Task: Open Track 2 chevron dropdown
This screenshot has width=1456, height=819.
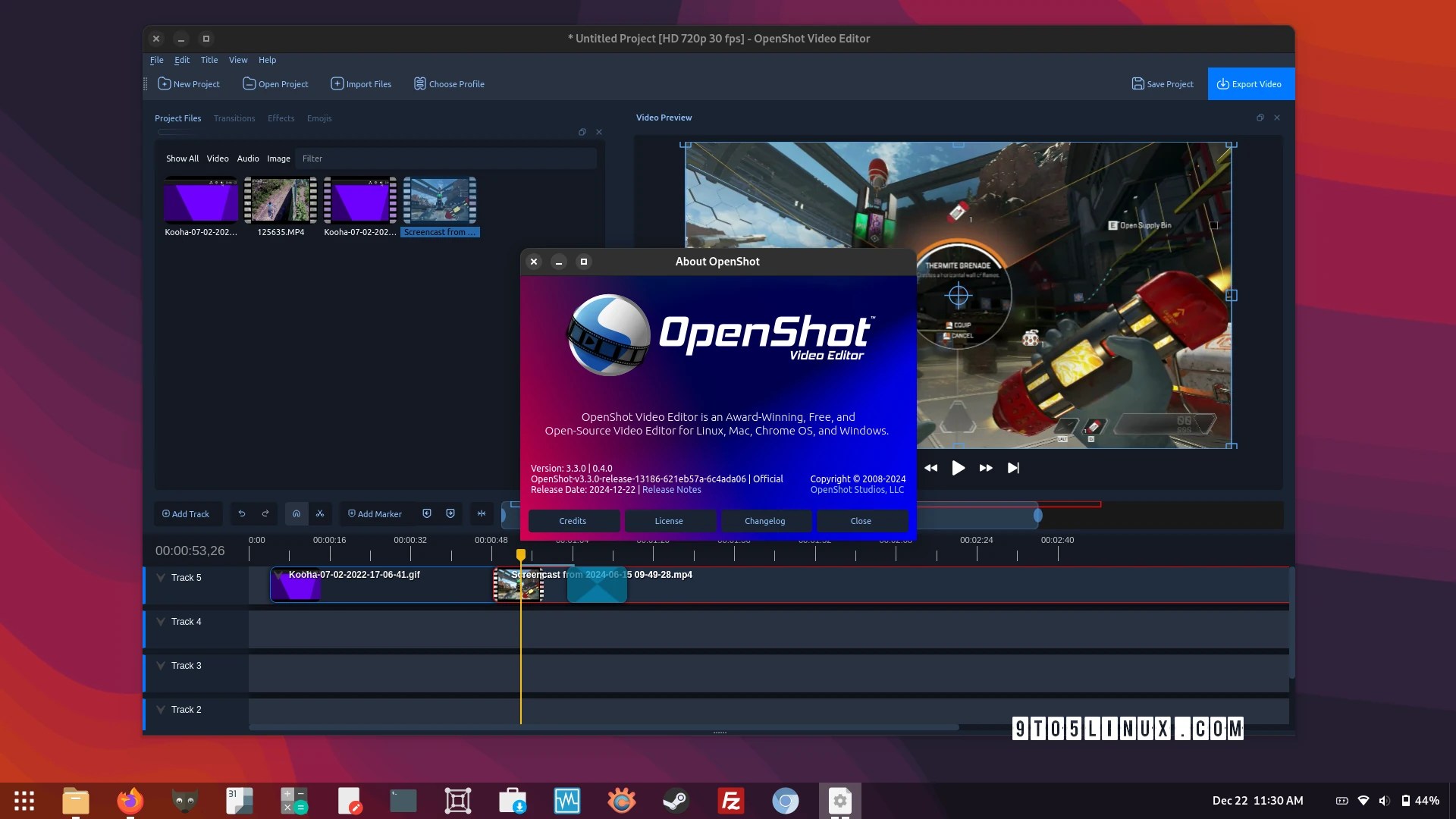Action: (161, 710)
